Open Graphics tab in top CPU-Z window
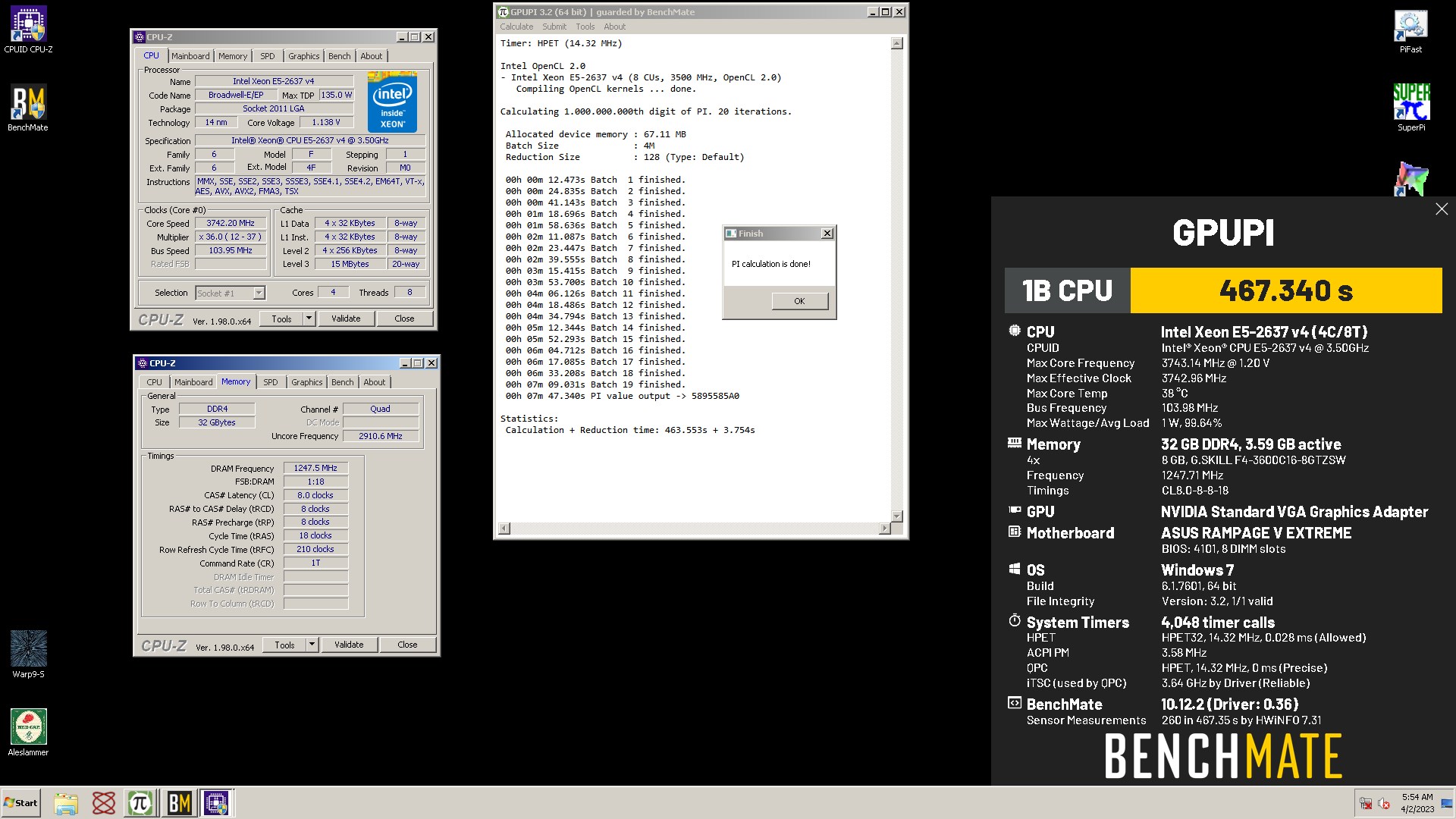The height and width of the screenshot is (819, 1456). tap(304, 56)
